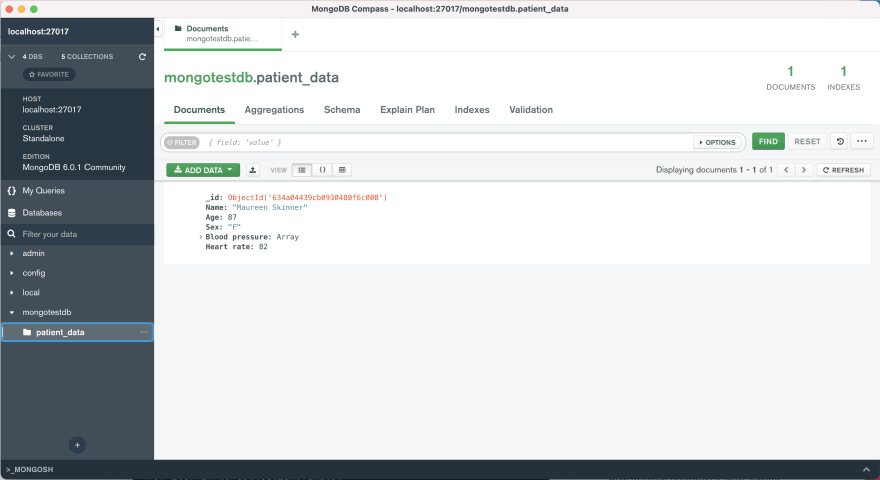880x480 pixels.
Task: Click the Sex value "F"
Action: pyautogui.click(x=234, y=227)
